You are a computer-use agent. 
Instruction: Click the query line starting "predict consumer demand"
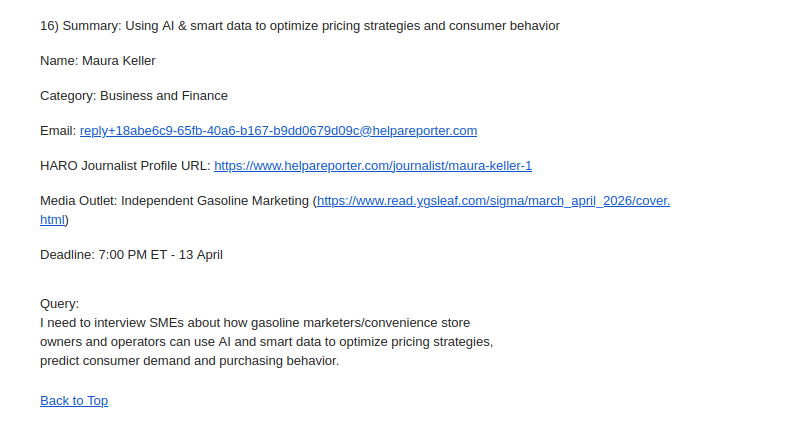click(x=190, y=361)
